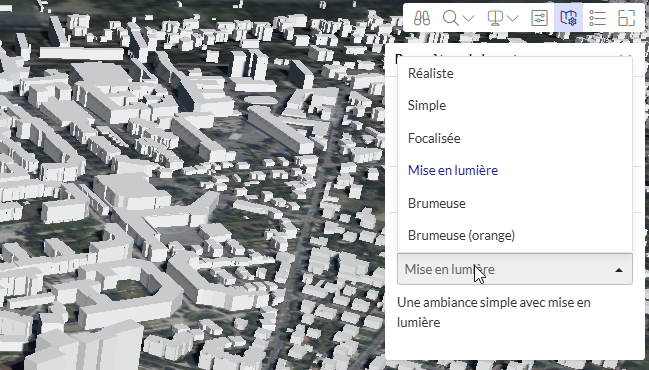Expand the chevron next to the search icon
Screen dimensions: 649x370
pos(468,18)
